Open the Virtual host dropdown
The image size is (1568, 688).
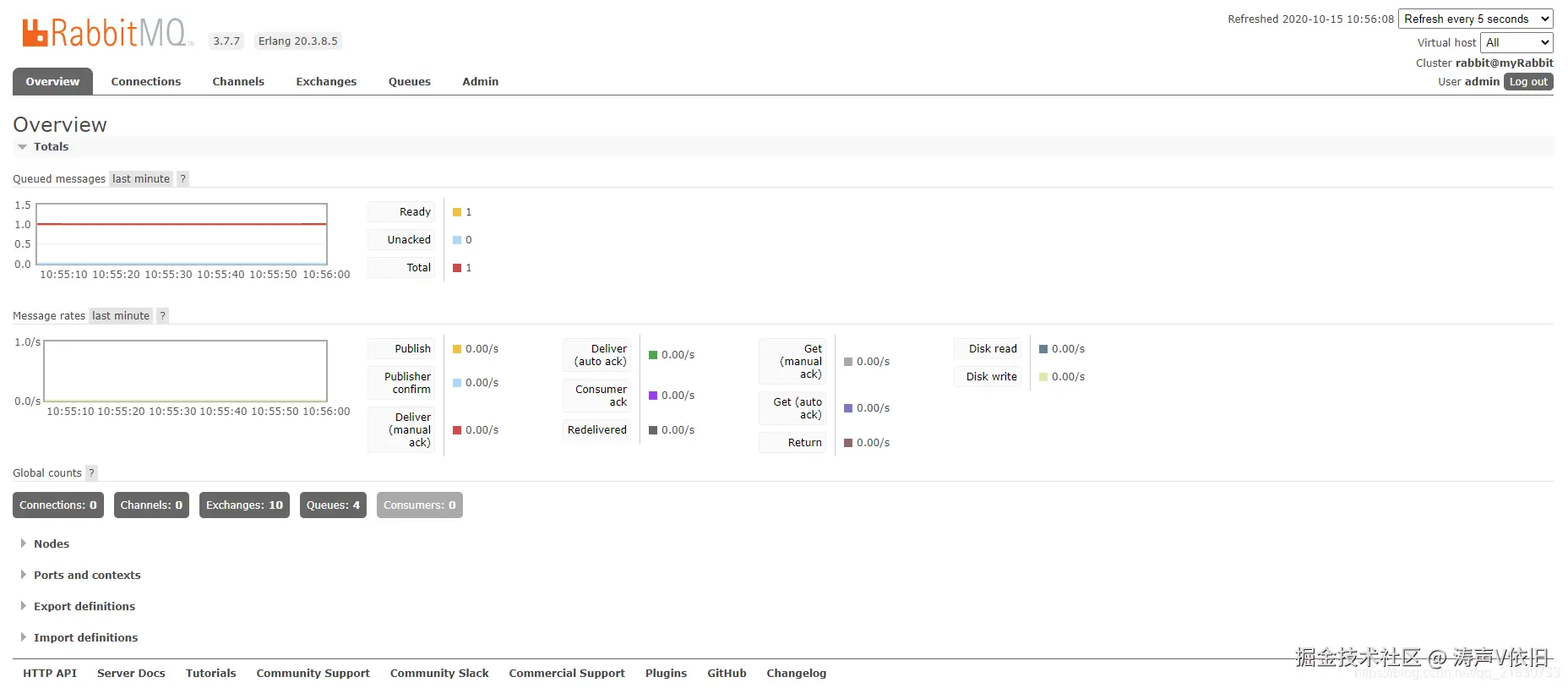click(1517, 42)
